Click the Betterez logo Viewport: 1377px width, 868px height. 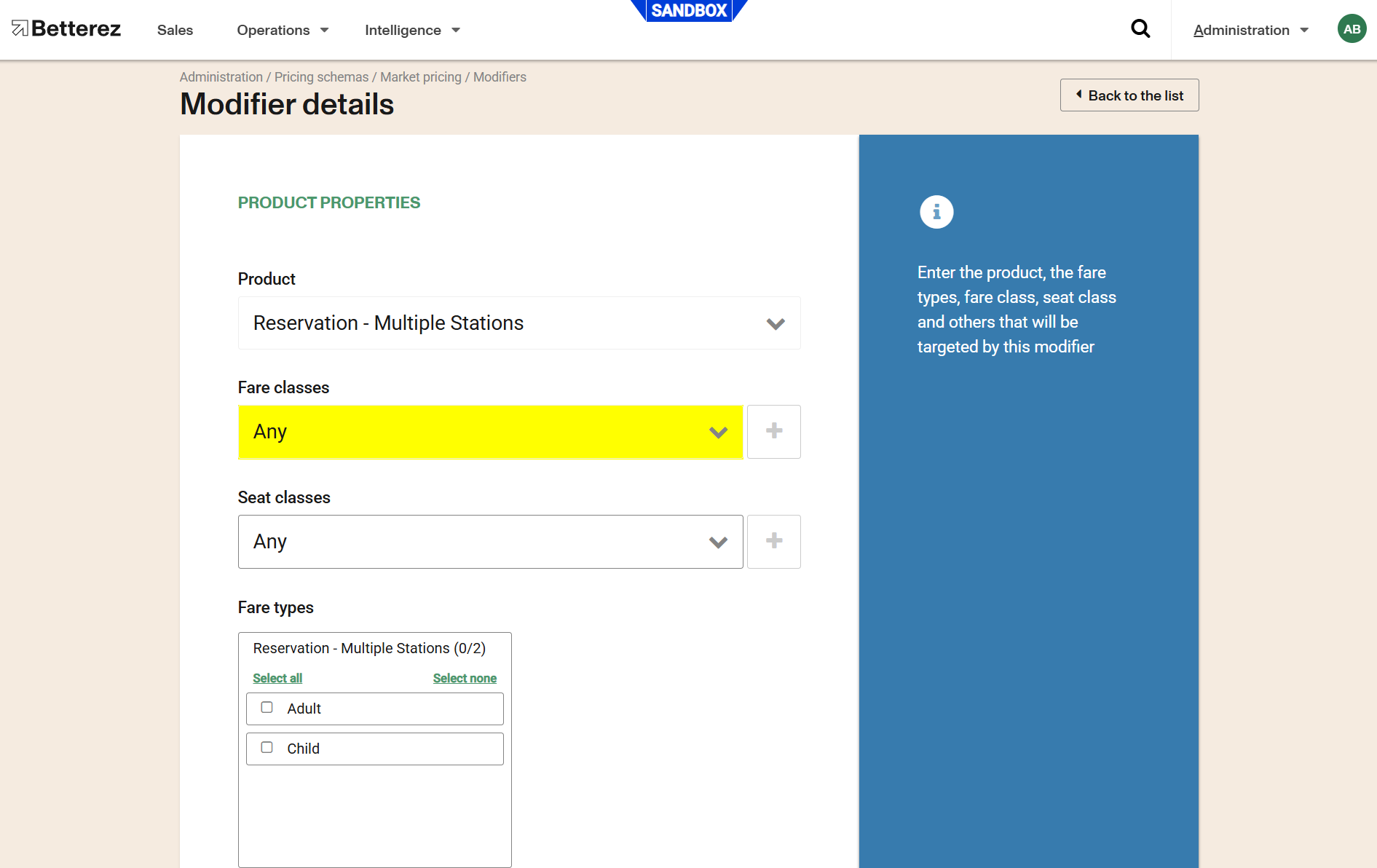(66, 29)
